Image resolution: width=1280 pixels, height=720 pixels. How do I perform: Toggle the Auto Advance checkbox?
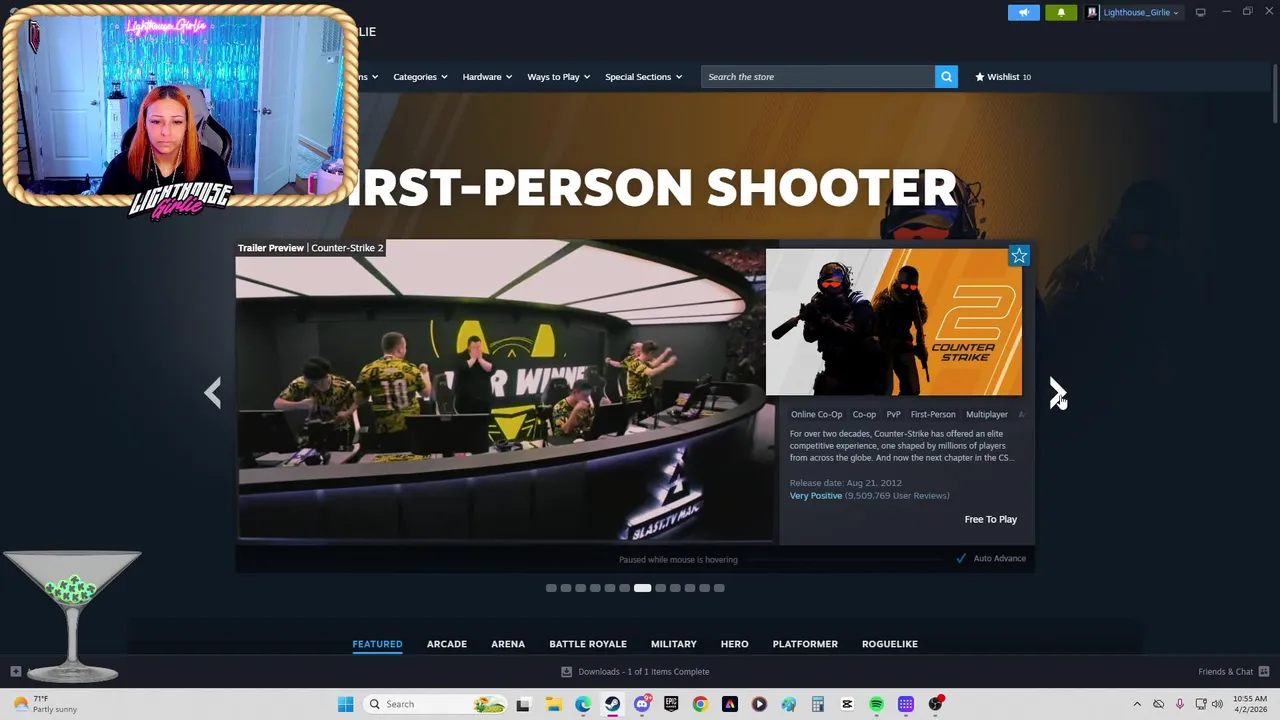click(x=961, y=558)
